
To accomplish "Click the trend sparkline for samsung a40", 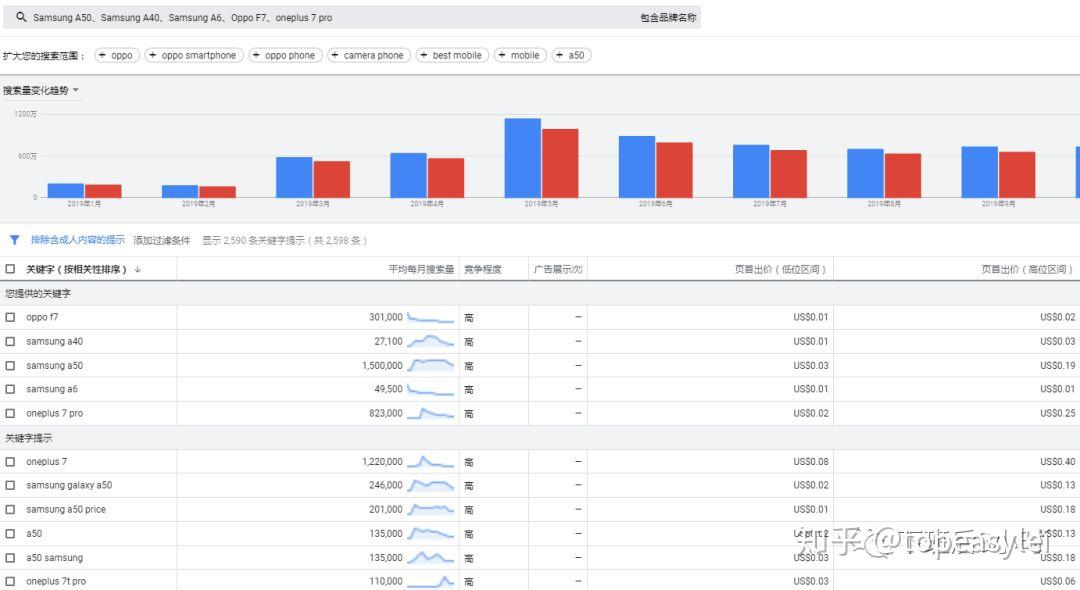I will coord(430,341).
